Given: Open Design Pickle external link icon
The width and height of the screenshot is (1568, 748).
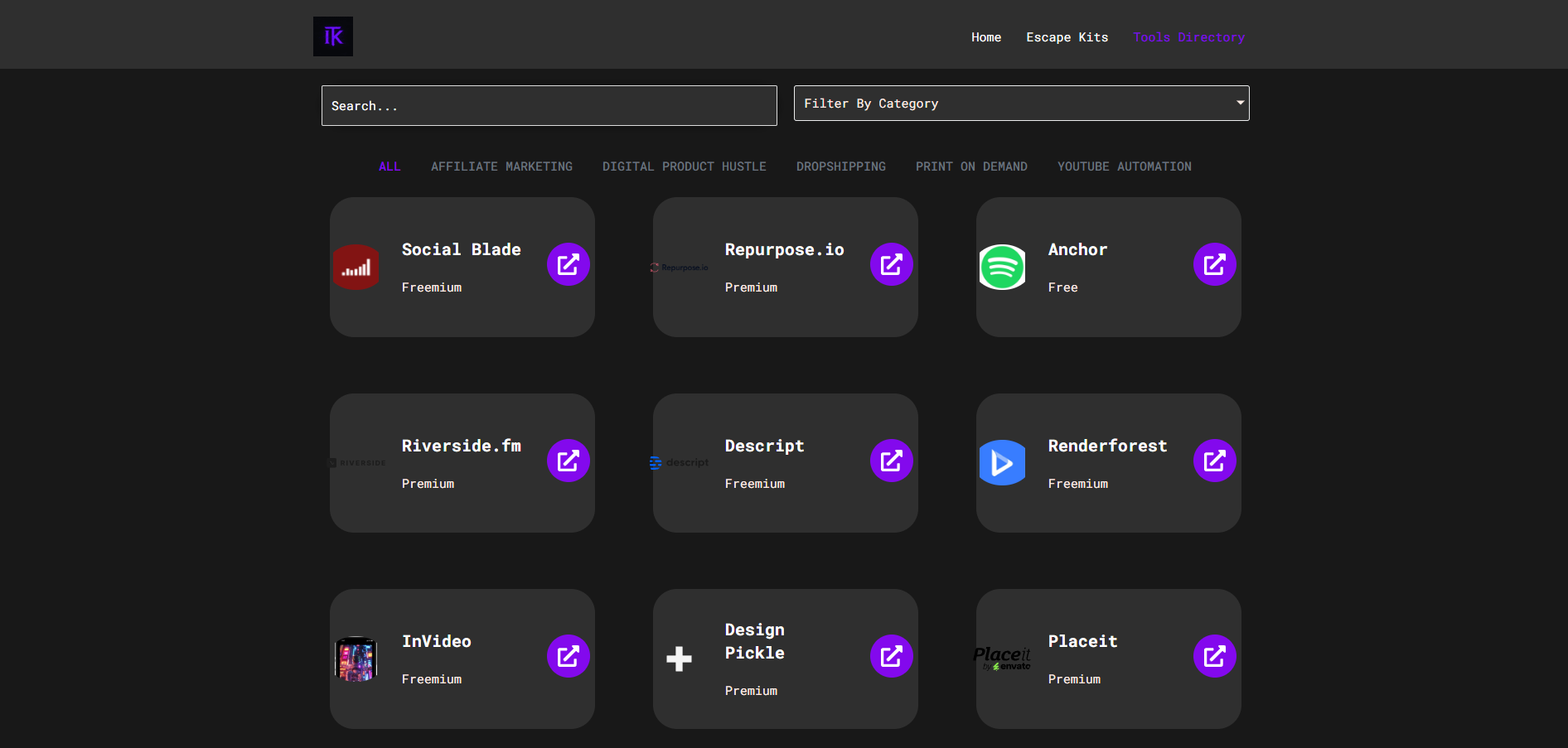Looking at the screenshot, I should tap(892, 656).
